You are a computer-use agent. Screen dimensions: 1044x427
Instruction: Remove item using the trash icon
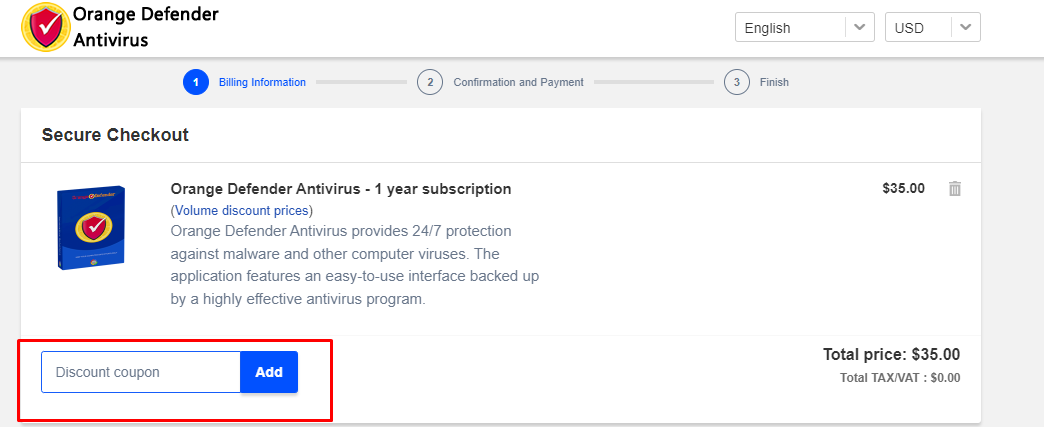coord(955,189)
